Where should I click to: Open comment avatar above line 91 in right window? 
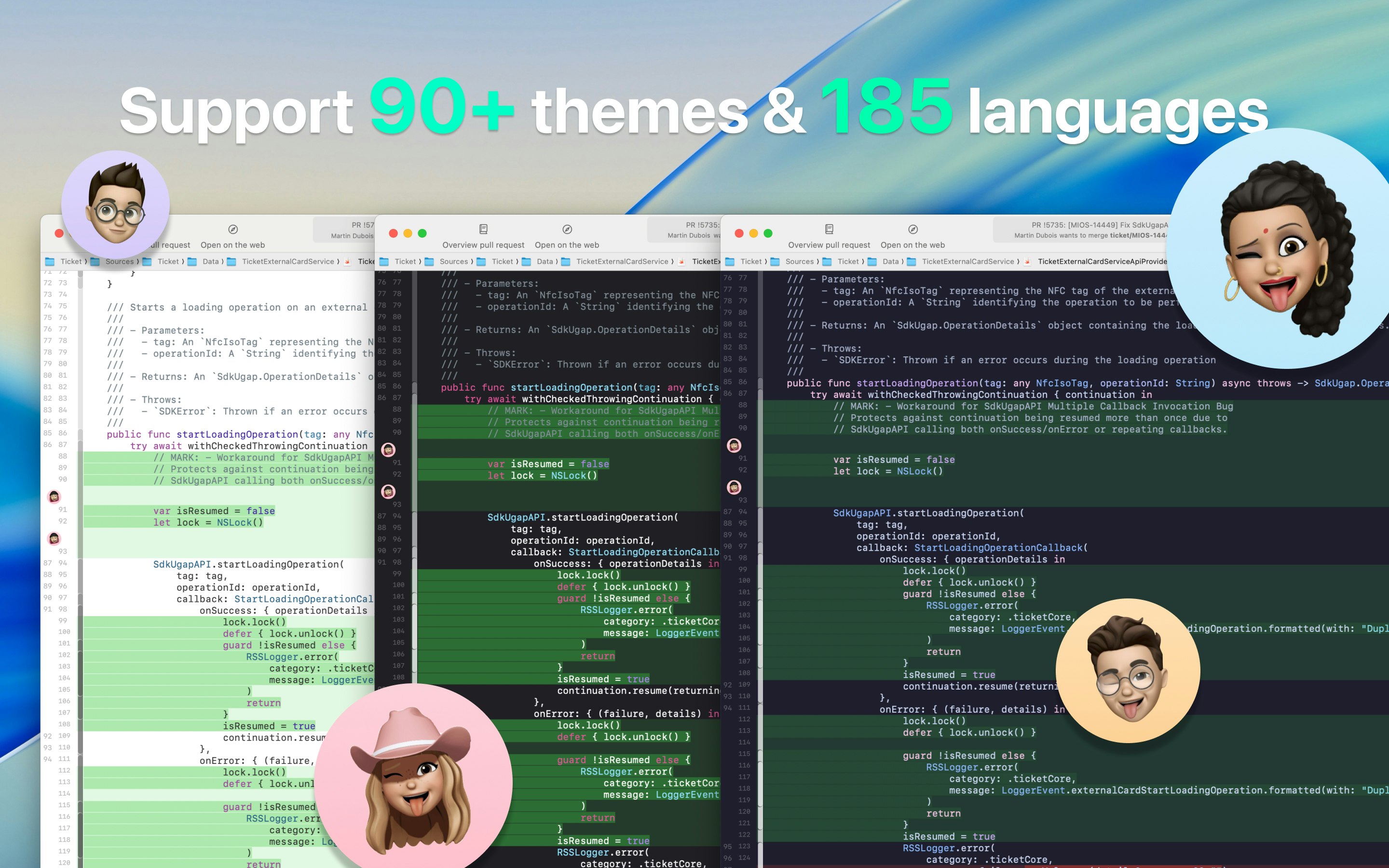734,446
